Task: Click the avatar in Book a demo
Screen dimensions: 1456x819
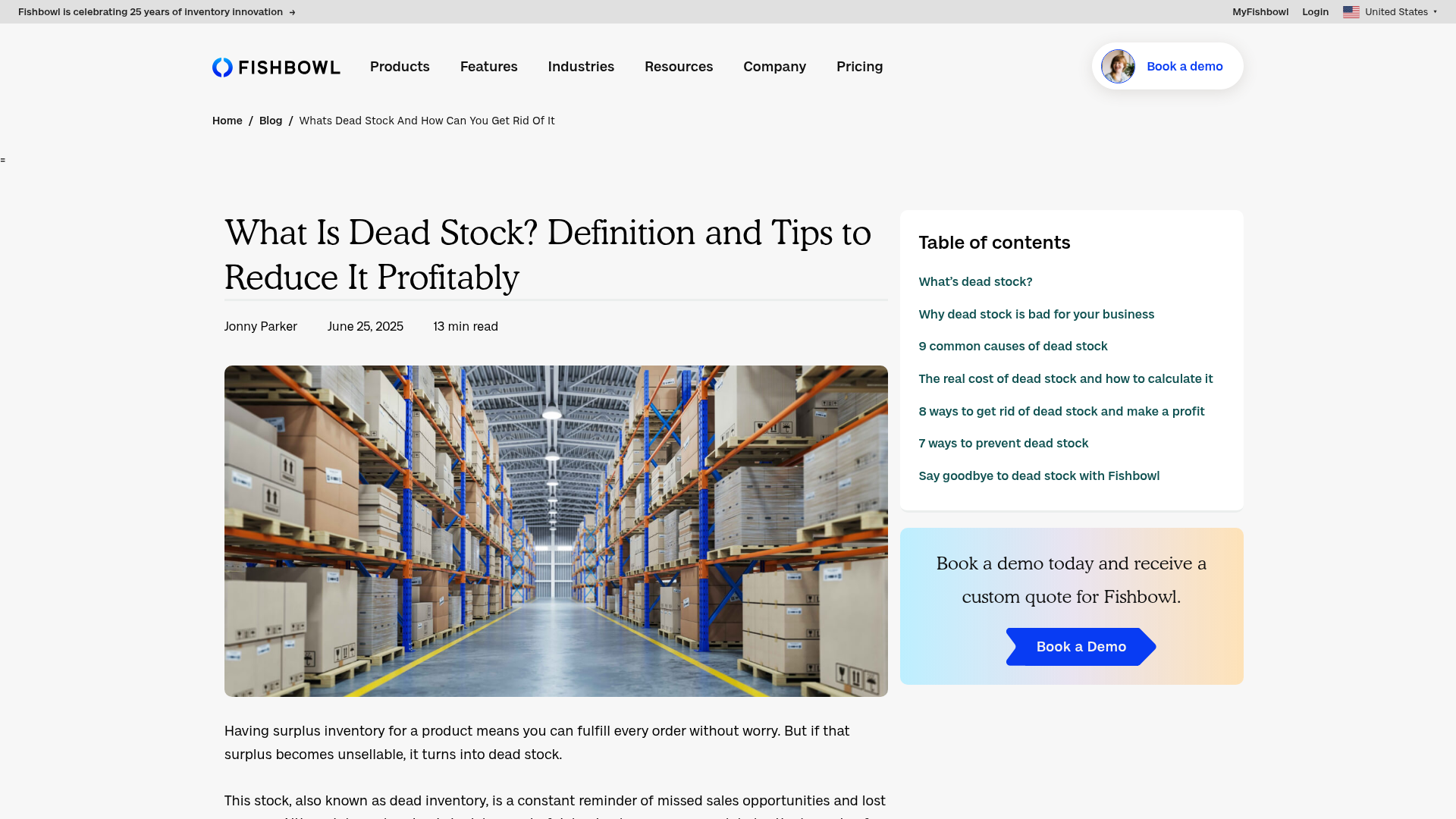Action: (1118, 67)
